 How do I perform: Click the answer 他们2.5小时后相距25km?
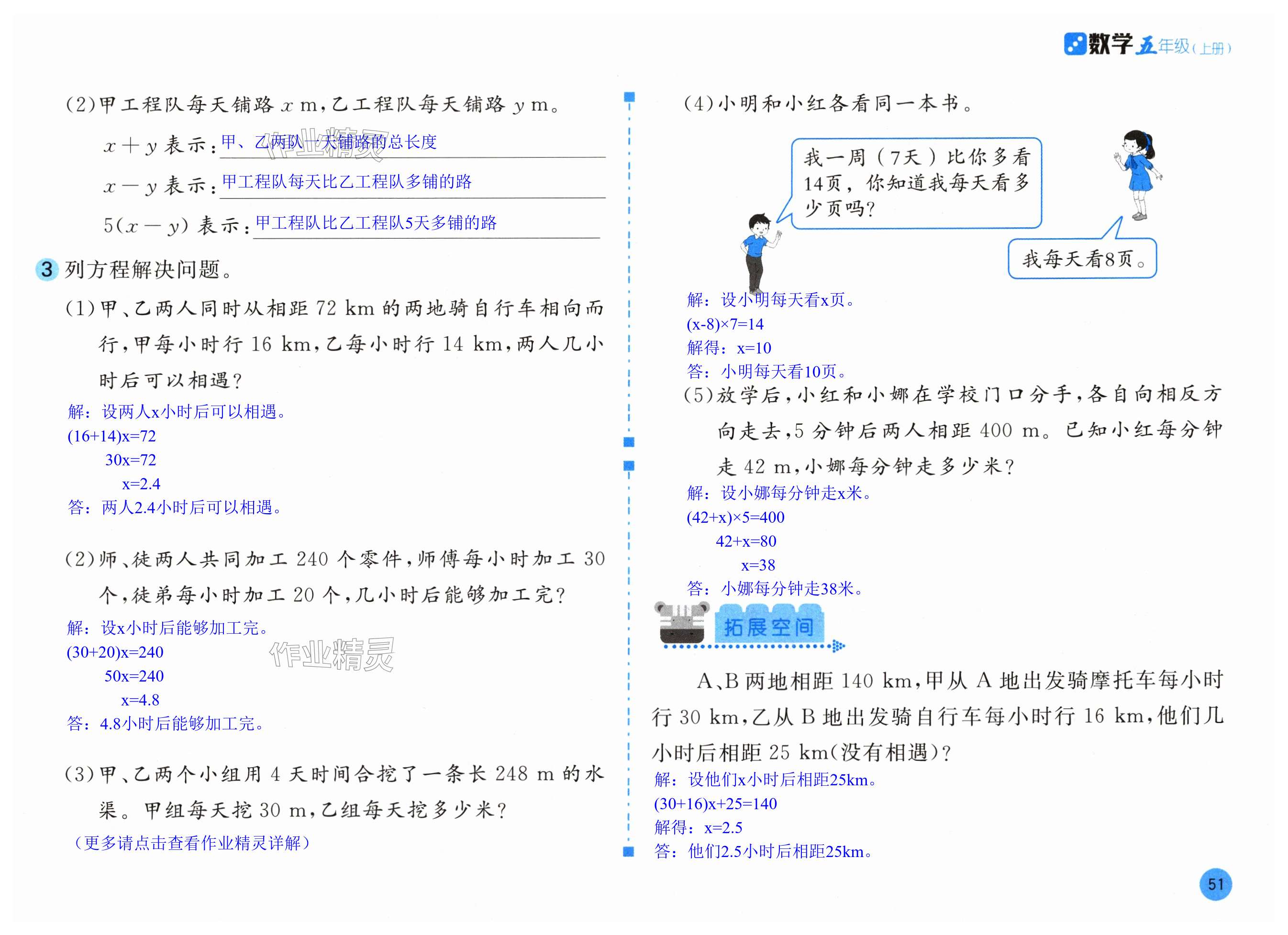(781, 851)
